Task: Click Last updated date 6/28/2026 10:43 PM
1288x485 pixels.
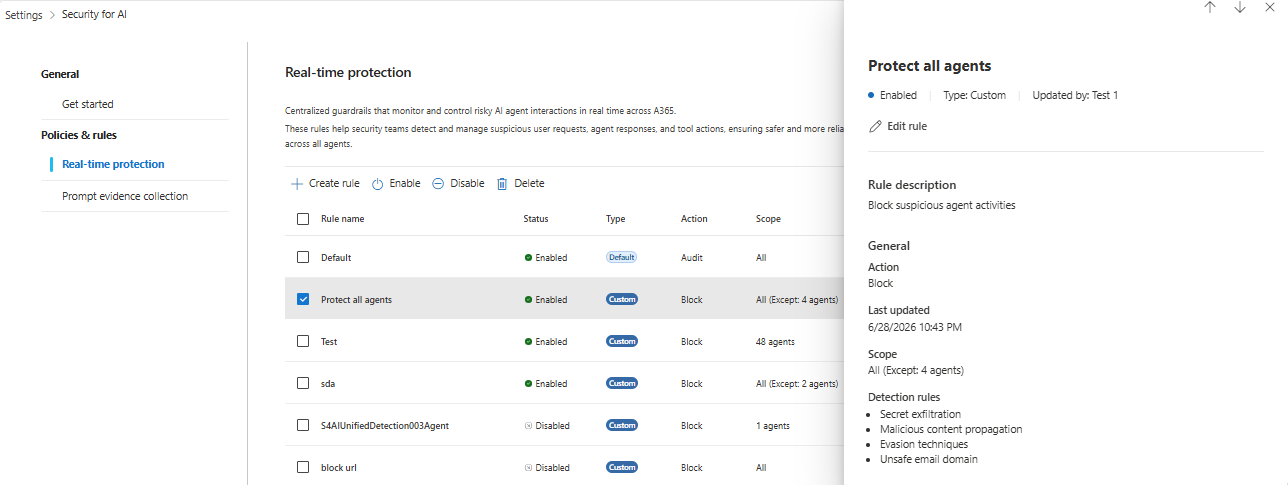Action: (x=915, y=327)
